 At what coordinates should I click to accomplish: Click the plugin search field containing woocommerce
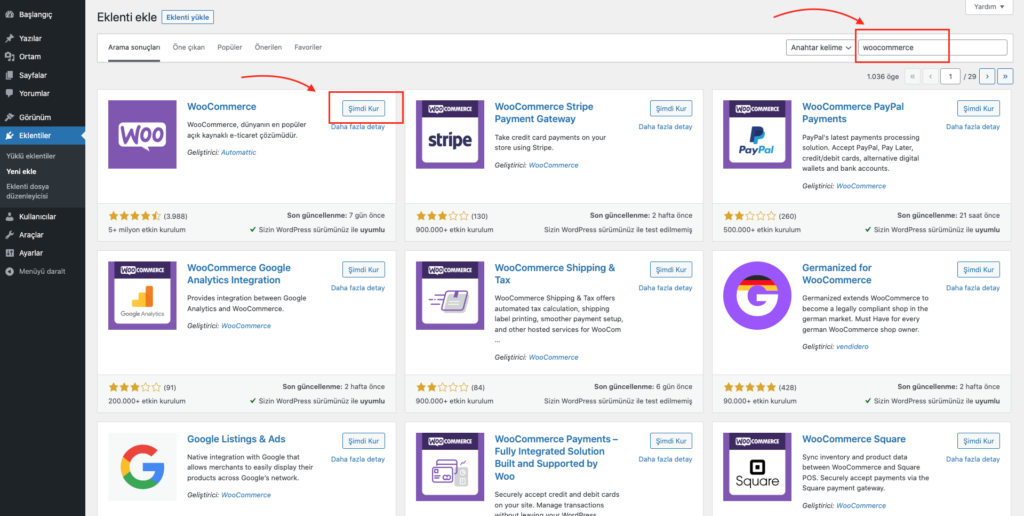tap(933, 48)
